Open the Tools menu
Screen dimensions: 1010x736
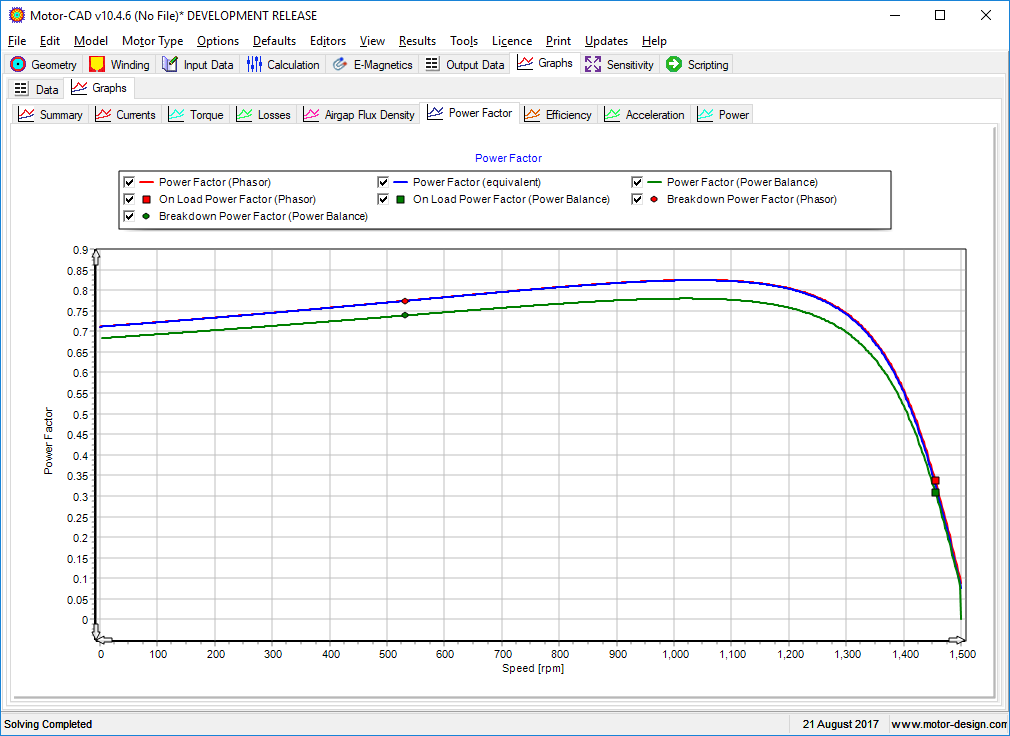point(464,41)
